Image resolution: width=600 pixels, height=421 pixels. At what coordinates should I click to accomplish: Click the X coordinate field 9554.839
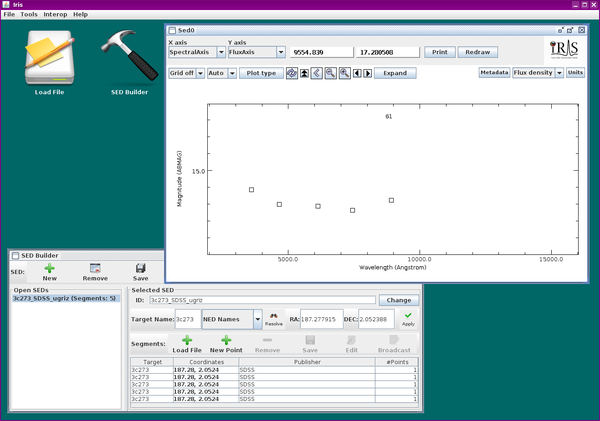pyautogui.click(x=321, y=52)
